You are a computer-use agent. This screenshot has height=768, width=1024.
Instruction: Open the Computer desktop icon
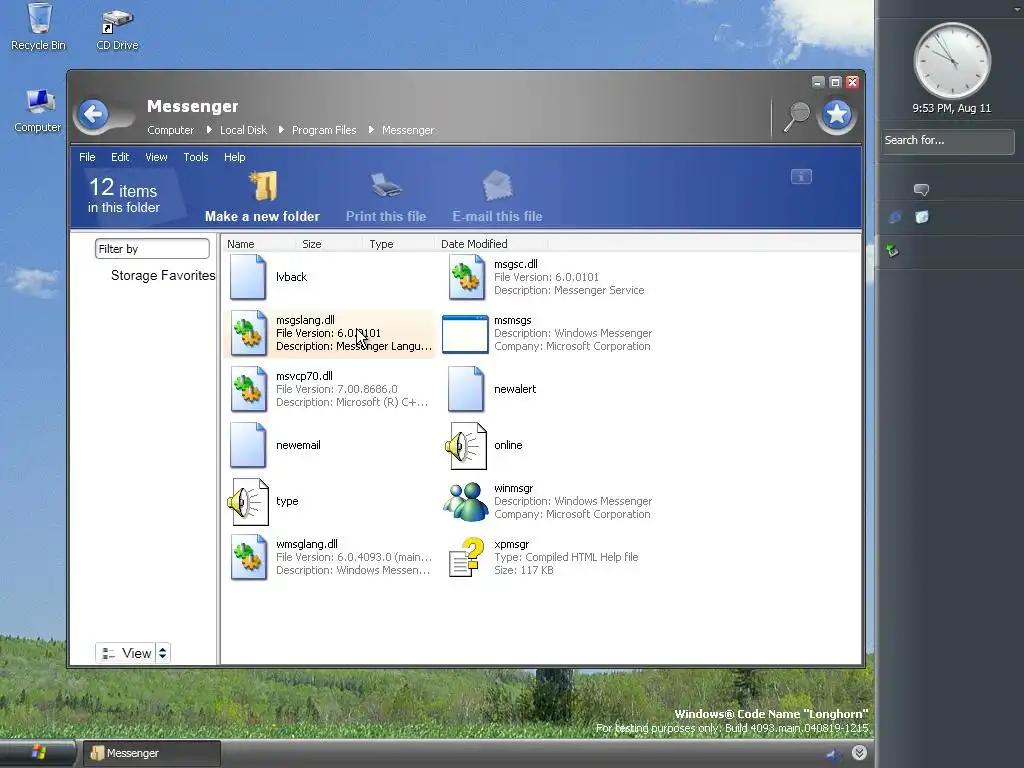pos(40,102)
